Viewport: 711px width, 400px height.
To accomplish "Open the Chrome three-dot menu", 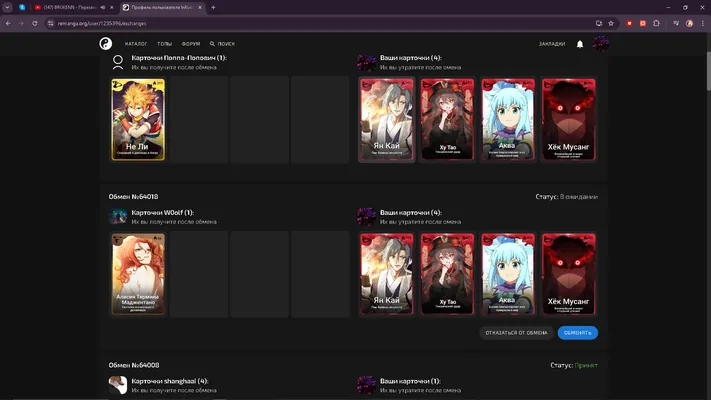I will point(703,24).
